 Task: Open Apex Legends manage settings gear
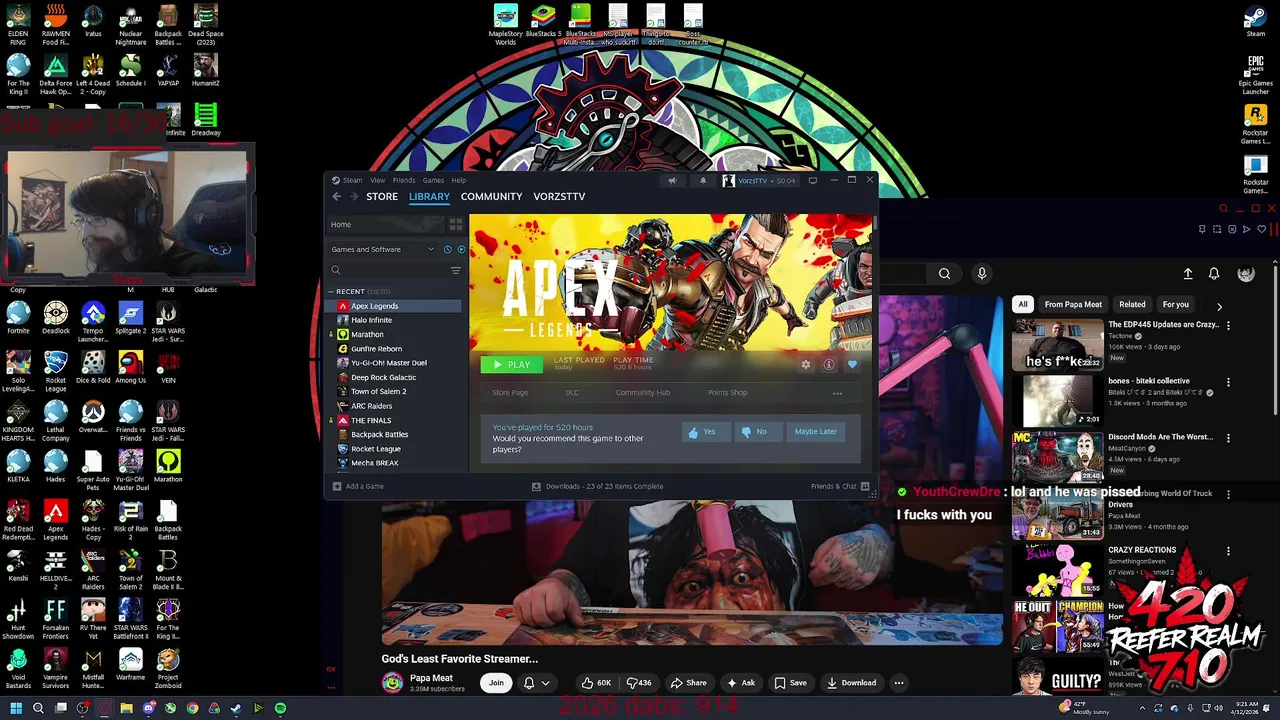click(x=806, y=365)
